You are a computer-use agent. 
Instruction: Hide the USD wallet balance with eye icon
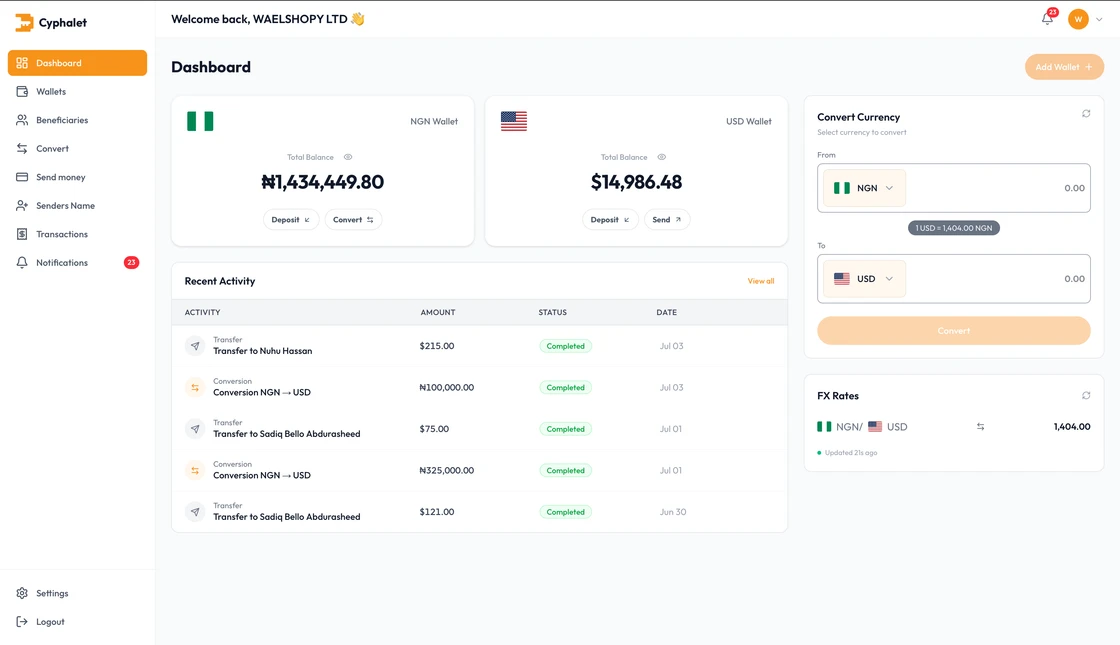[661, 157]
